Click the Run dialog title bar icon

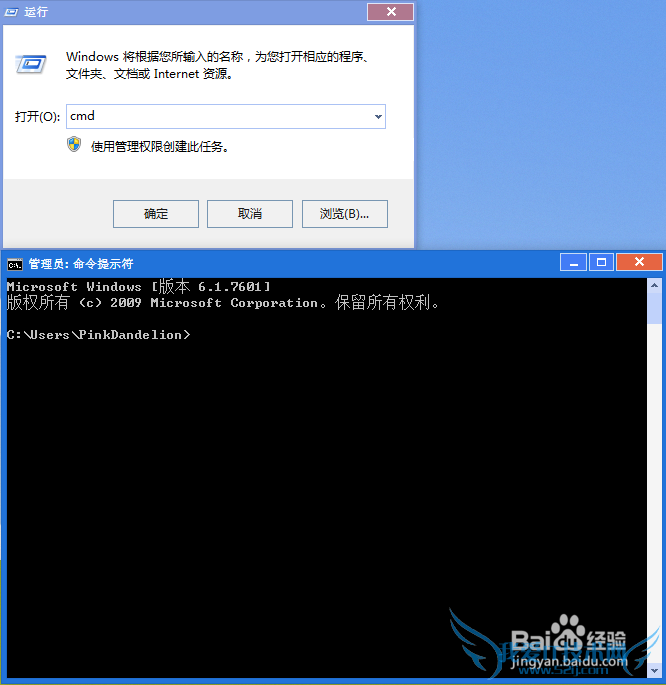11,12
